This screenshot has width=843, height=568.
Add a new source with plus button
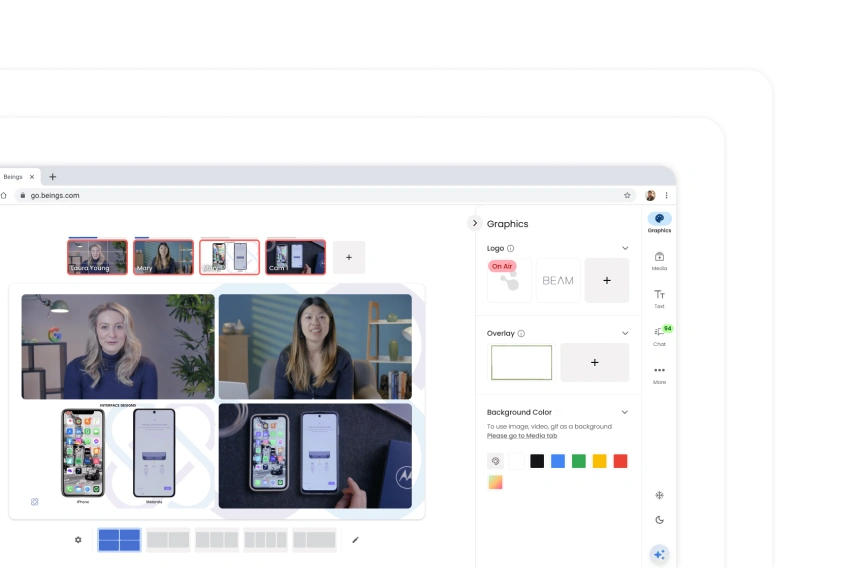point(349,258)
